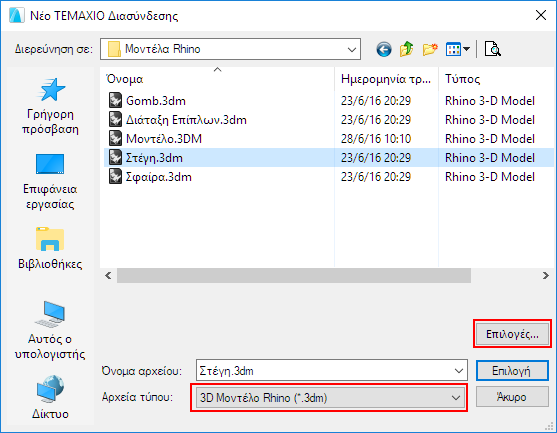Click the Gomb.3dm file name
557x433 pixels.
pyautogui.click(x=156, y=101)
